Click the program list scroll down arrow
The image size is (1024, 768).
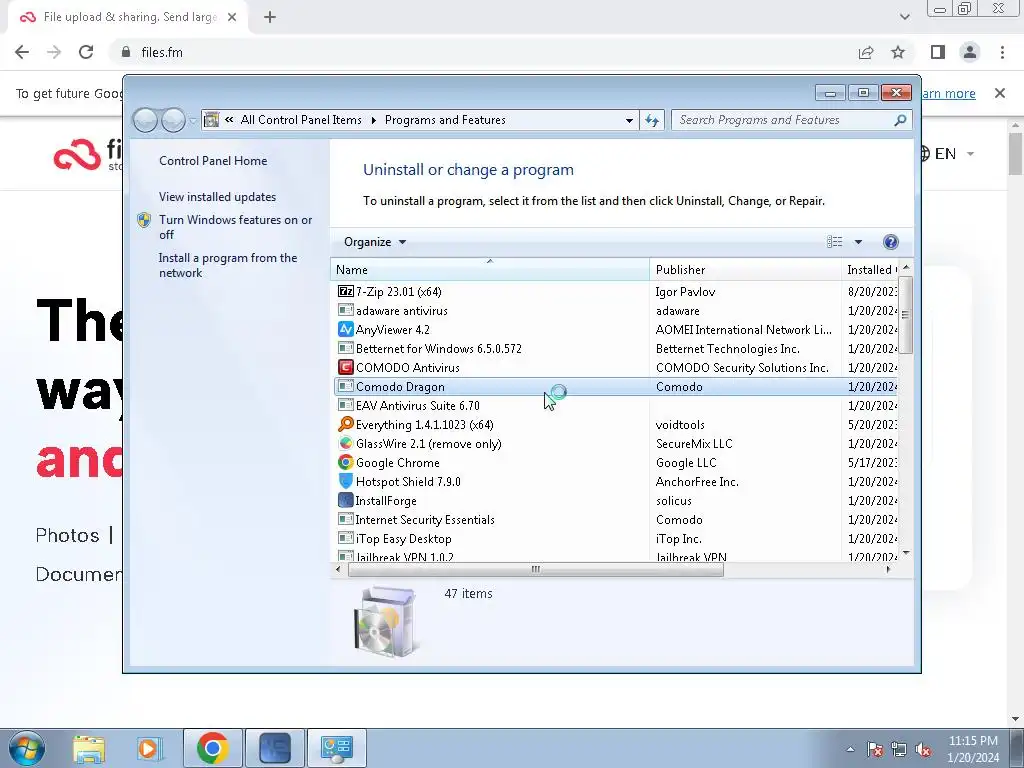(906, 552)
